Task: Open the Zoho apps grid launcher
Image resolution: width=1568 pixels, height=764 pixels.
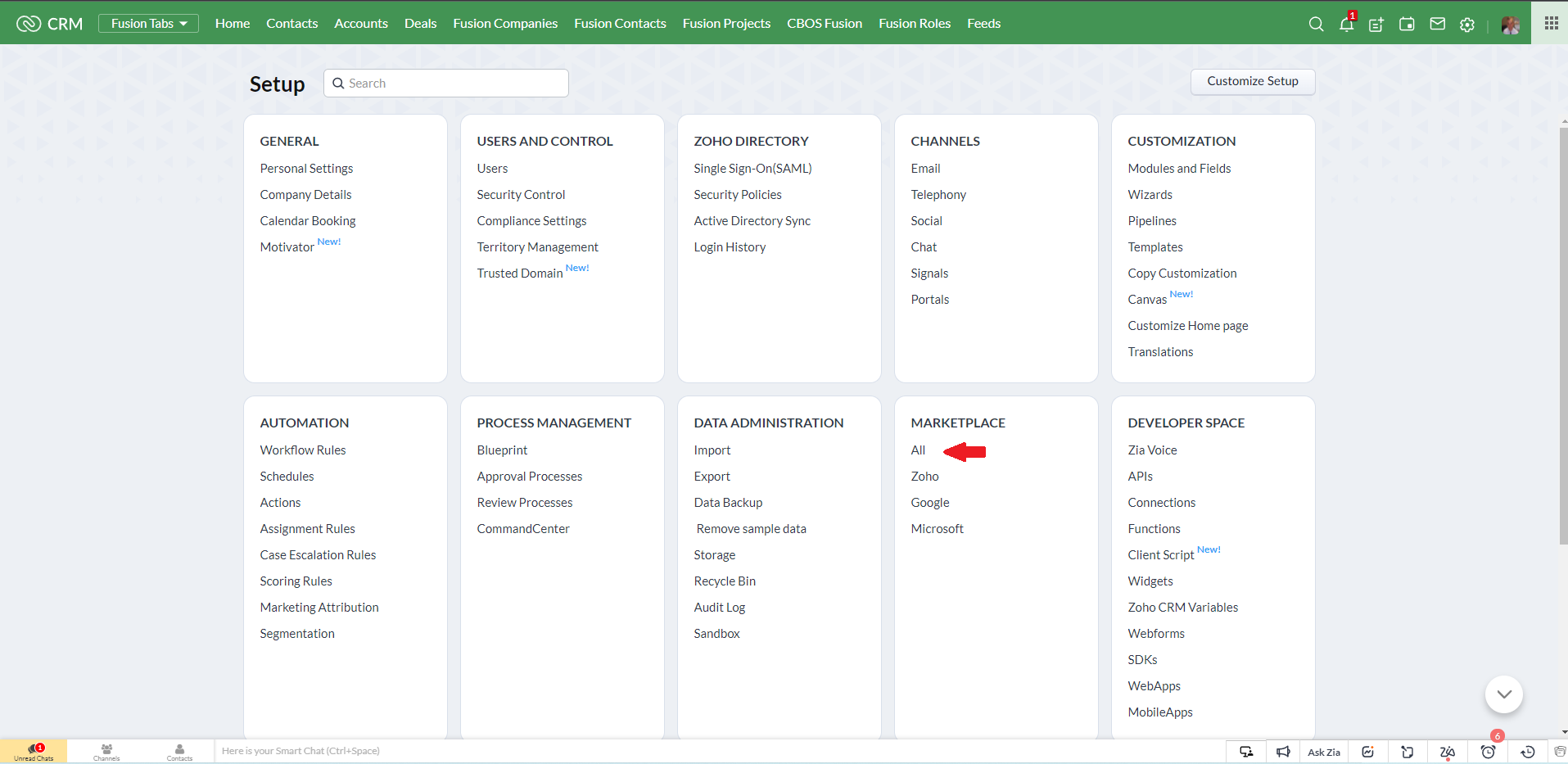Action: point(1552,23)
